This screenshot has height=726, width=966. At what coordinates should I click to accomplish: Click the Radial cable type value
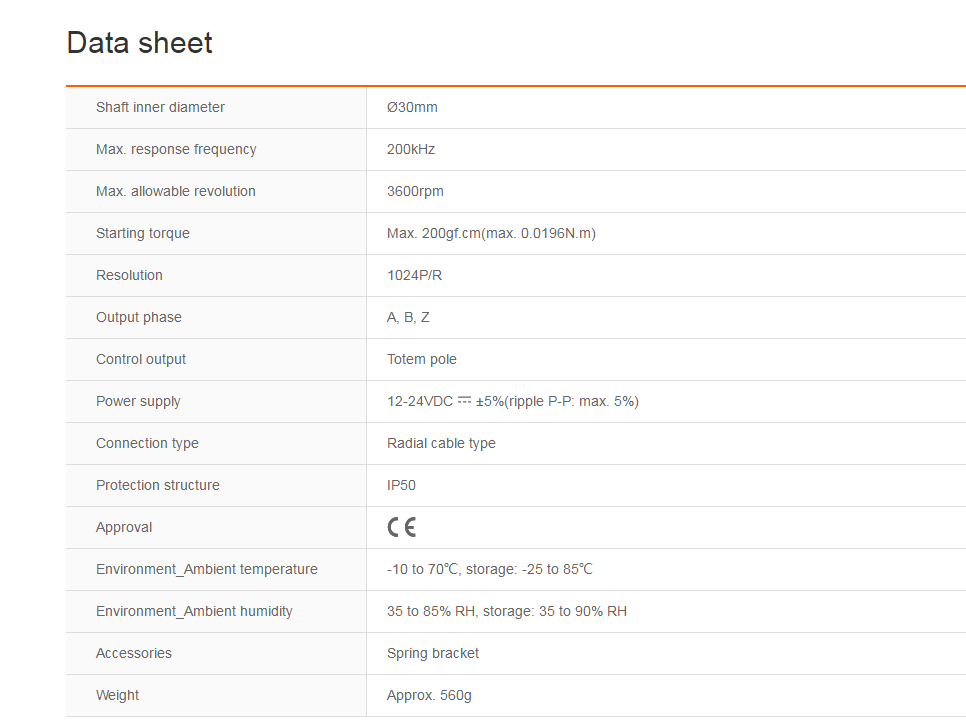point(441,443)
